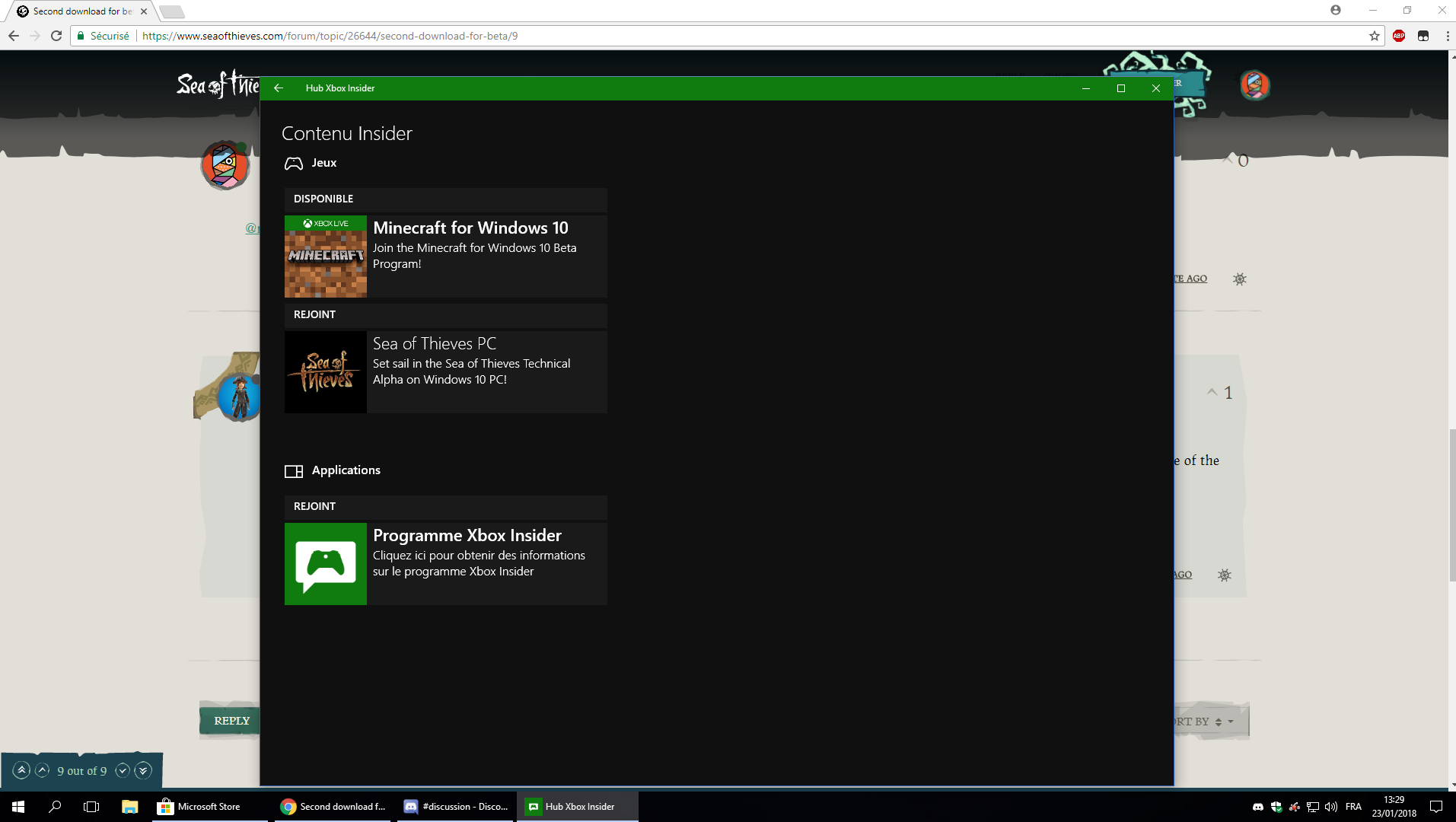Click the Chrome forward button
This screenshot has width=1456, height=822.
coord(35,36)
